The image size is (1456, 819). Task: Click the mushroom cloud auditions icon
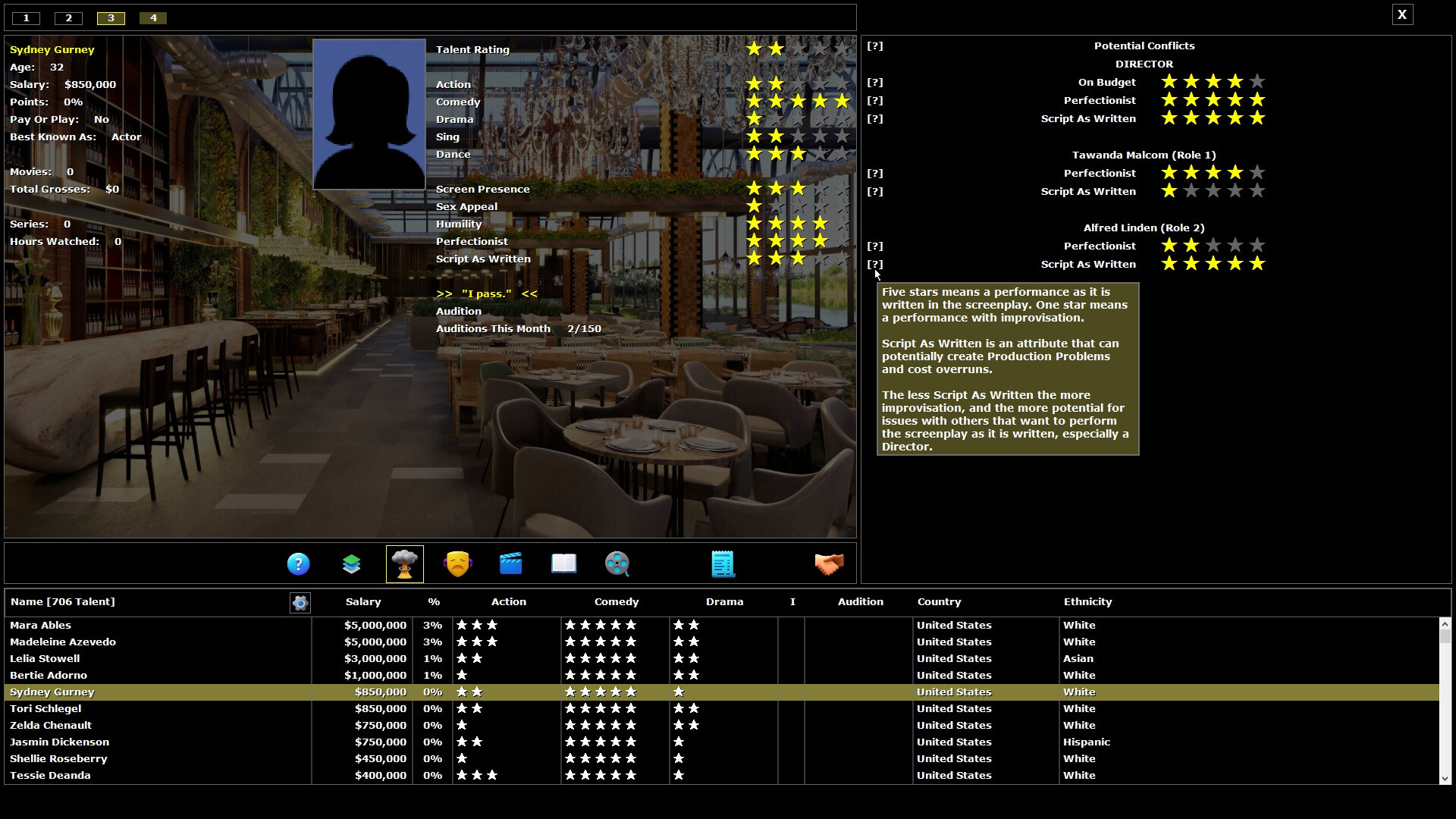tap(404, 563)
